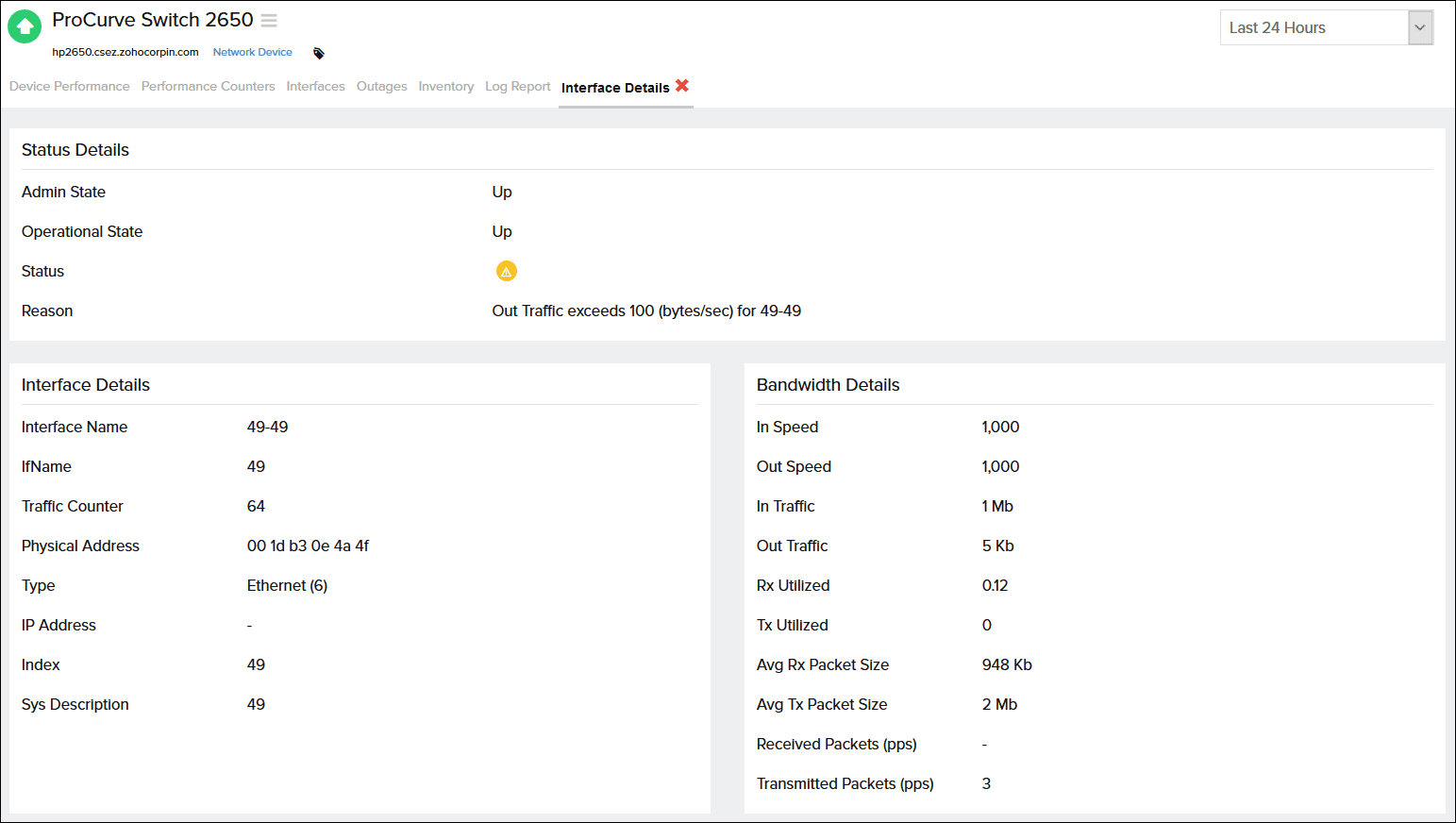The width and height of the screenshot is (1456, 823).
Task: Click the hp2650.csez.zohocorpin.com hostname
Action: [126, 53]
